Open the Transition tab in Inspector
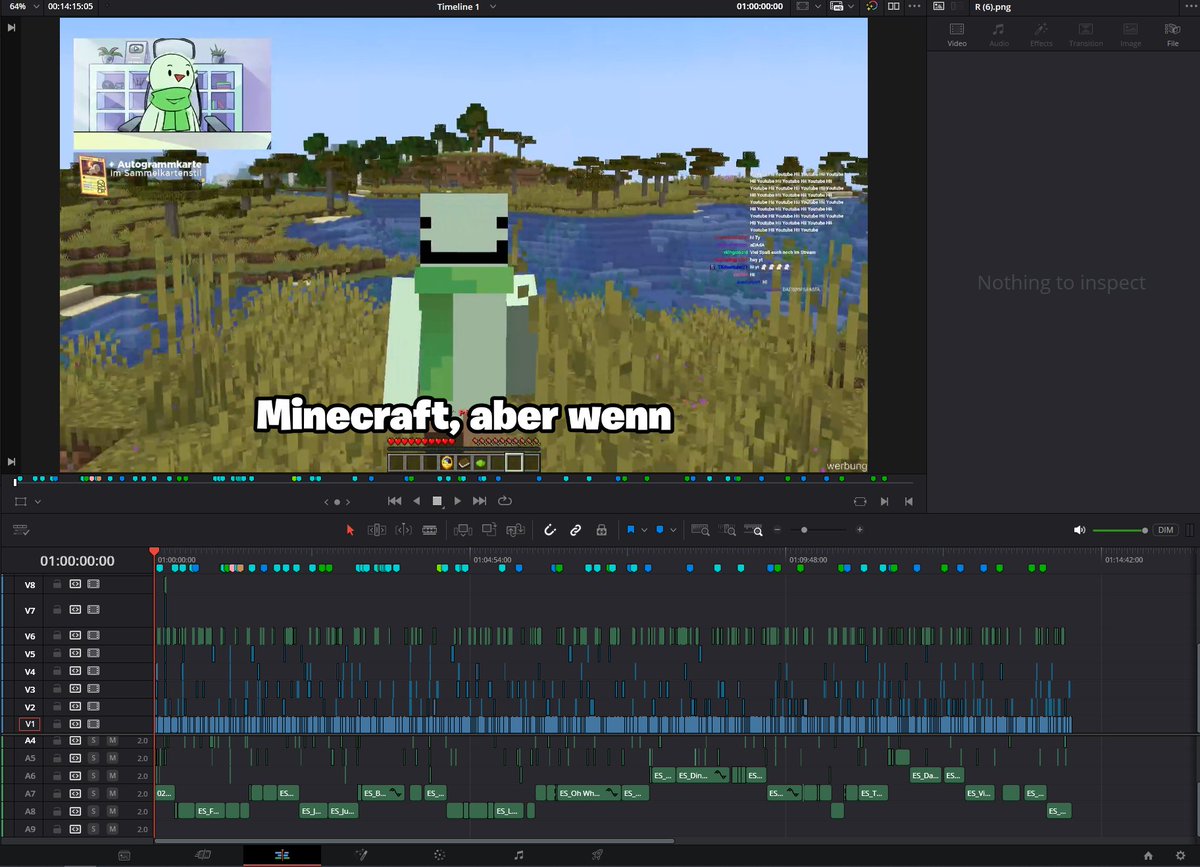 click(x=1086, y=35)
